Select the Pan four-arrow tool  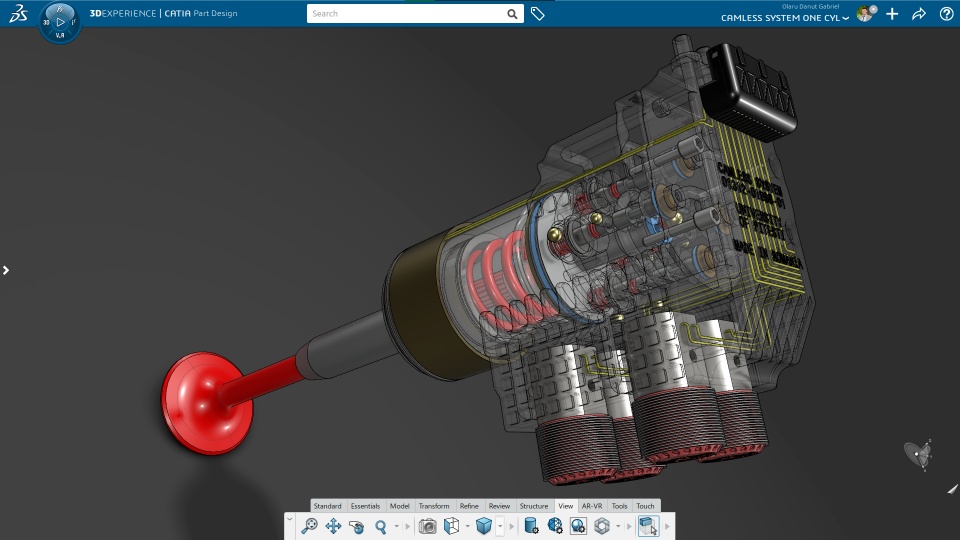333,526
